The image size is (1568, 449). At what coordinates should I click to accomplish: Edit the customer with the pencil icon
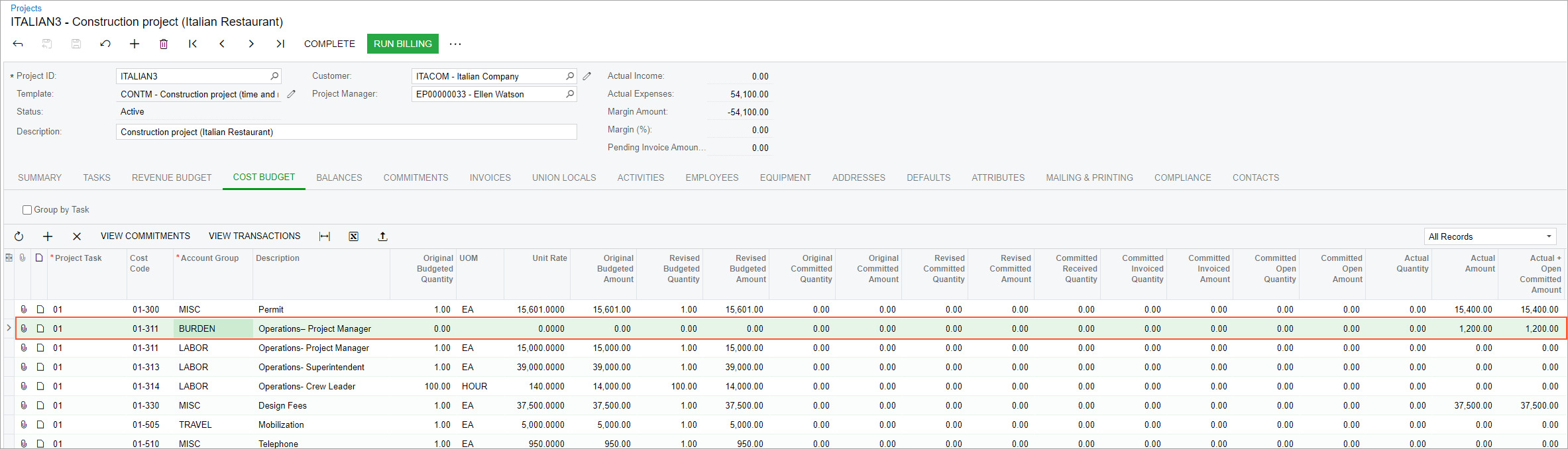point(587,76)
